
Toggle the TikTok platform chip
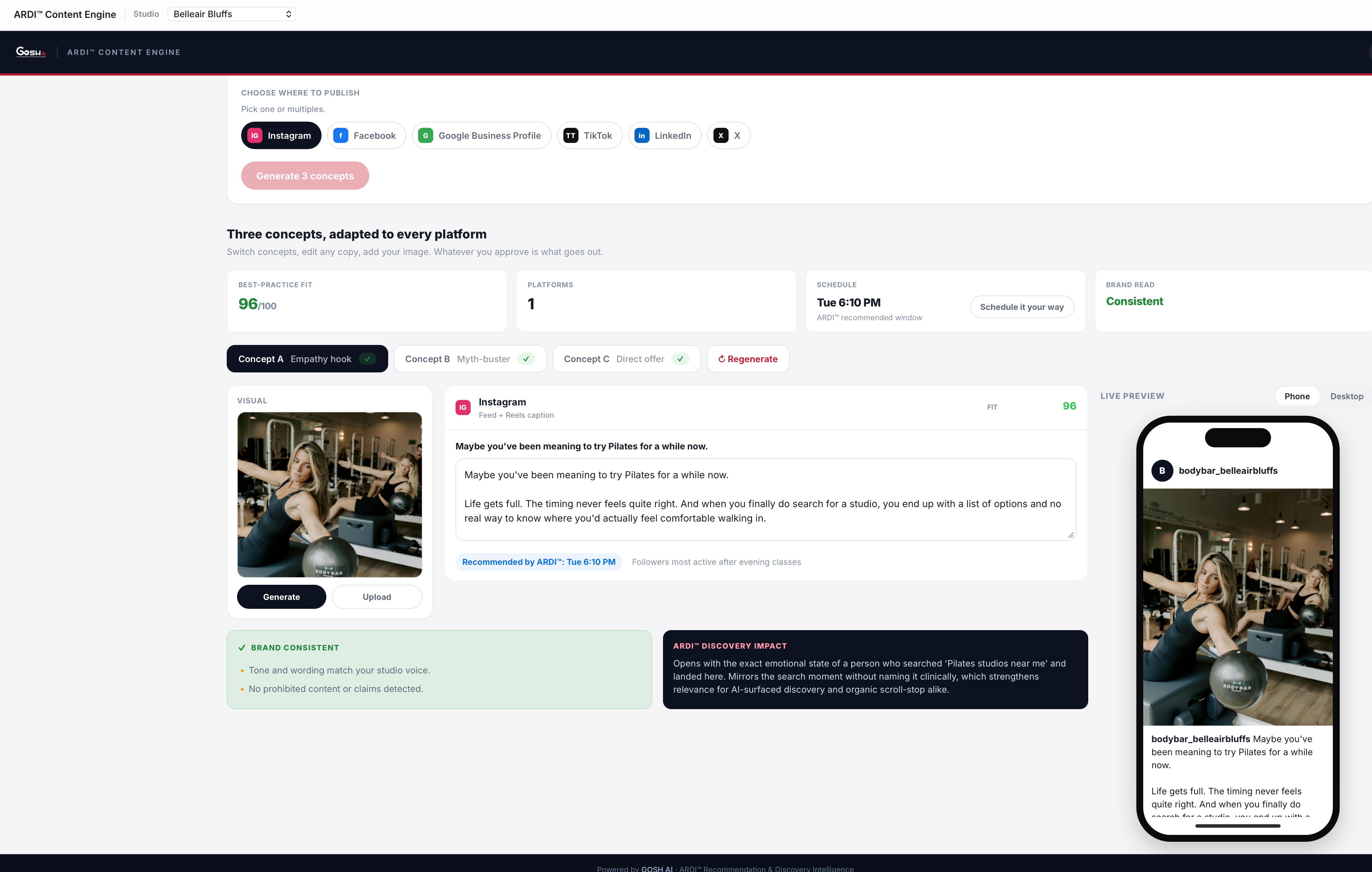coord(589,135)
